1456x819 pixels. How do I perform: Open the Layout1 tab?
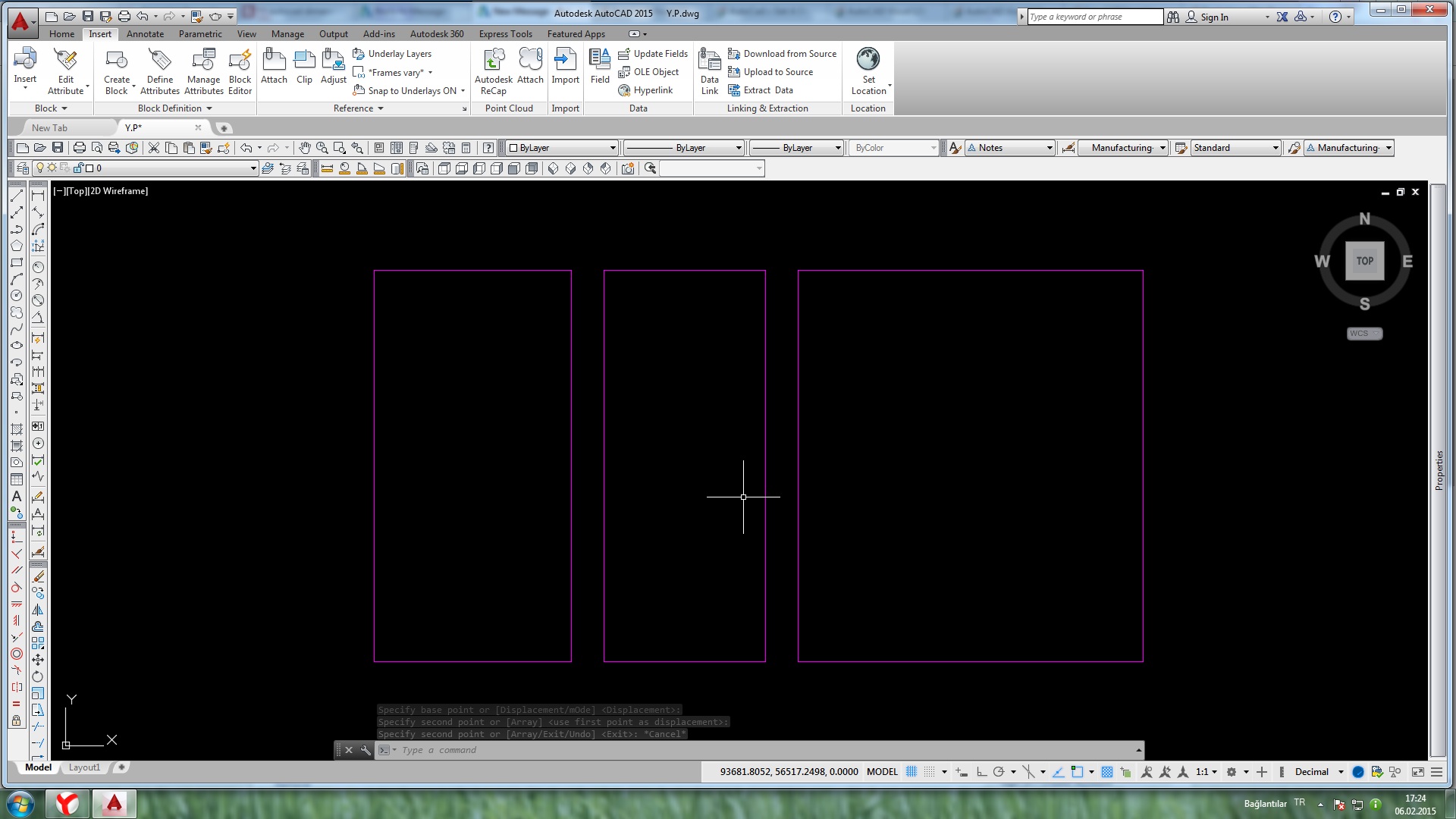[84, 767]
